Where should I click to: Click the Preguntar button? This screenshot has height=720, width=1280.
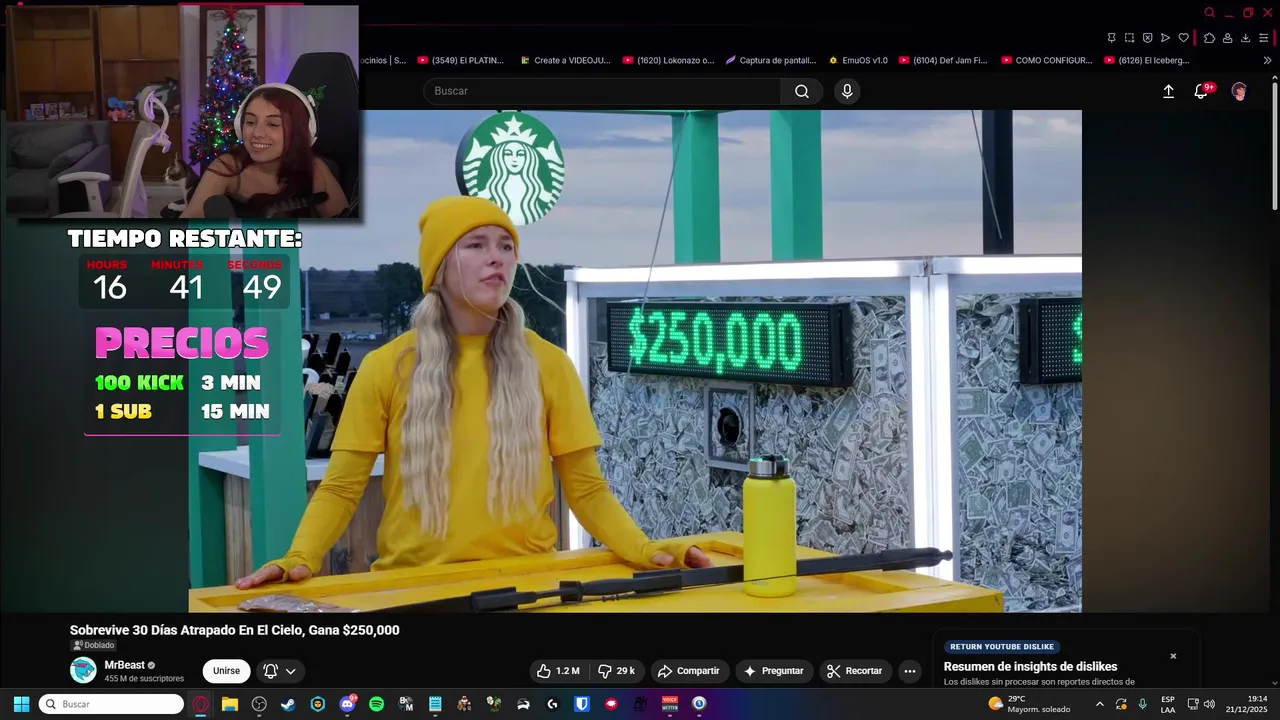pyautogui.click(x=774, y=671)
